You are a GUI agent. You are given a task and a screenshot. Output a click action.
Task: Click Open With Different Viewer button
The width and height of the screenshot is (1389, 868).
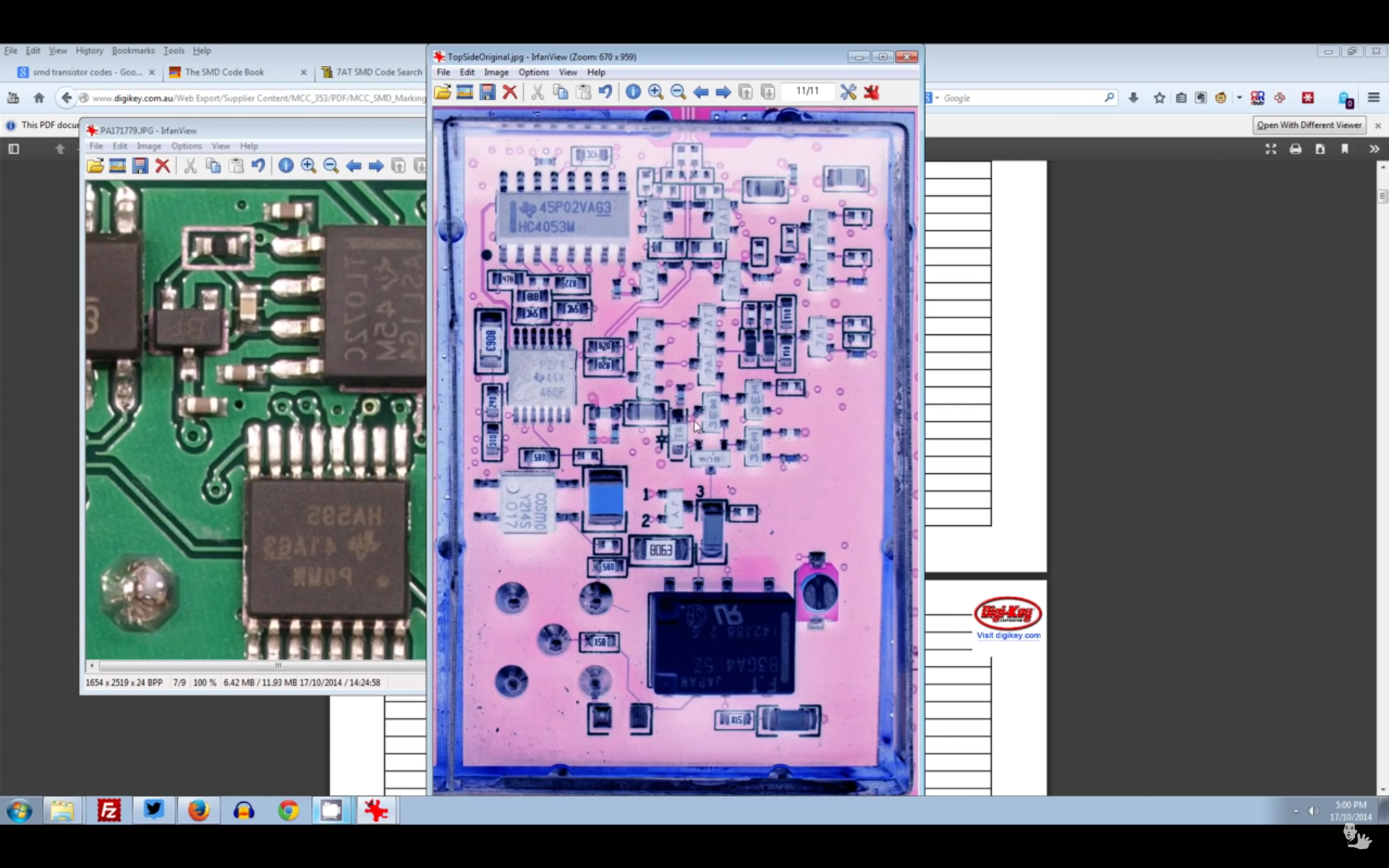click(1309, 125)
